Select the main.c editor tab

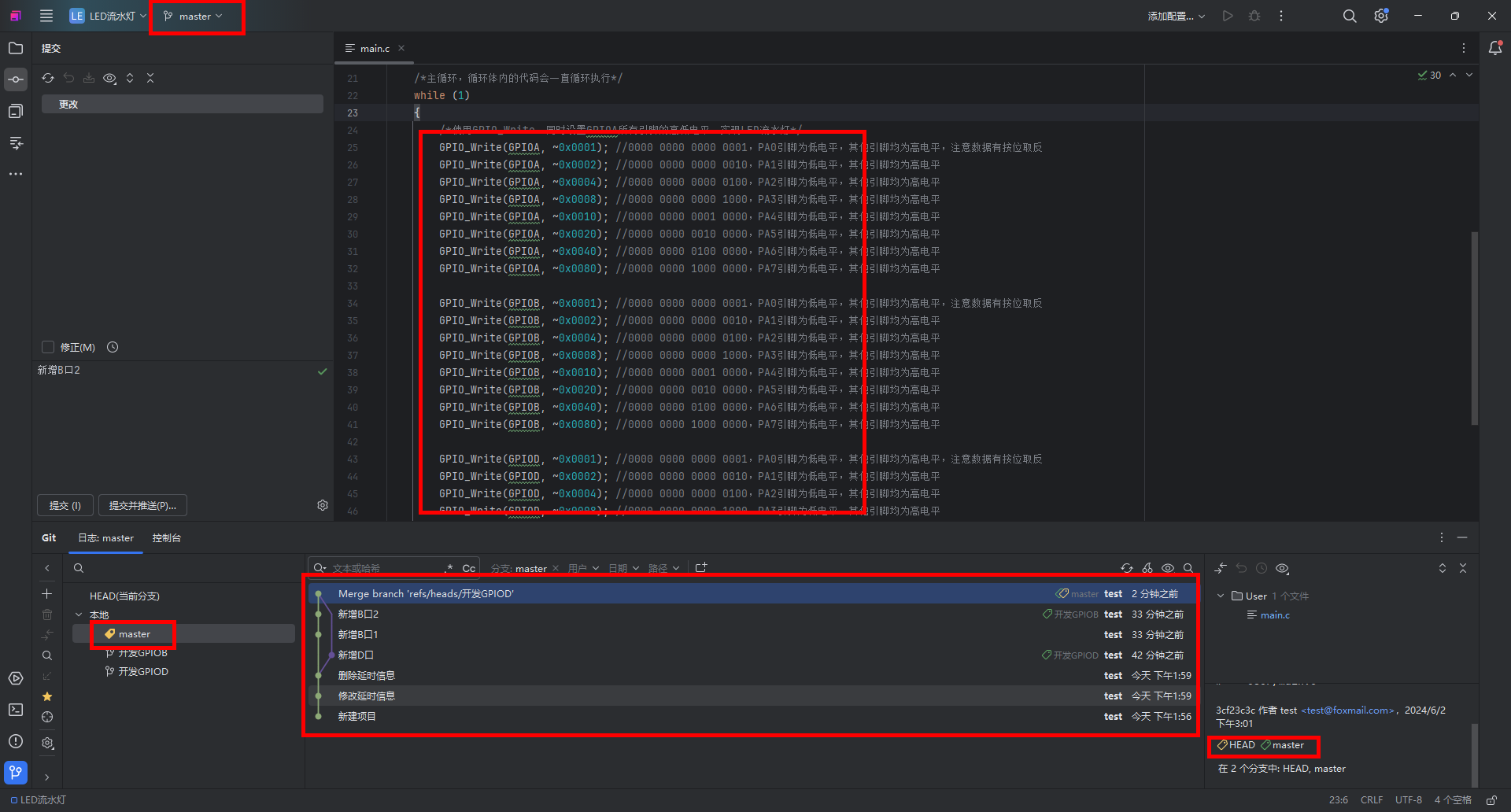(x=375, y=48)
